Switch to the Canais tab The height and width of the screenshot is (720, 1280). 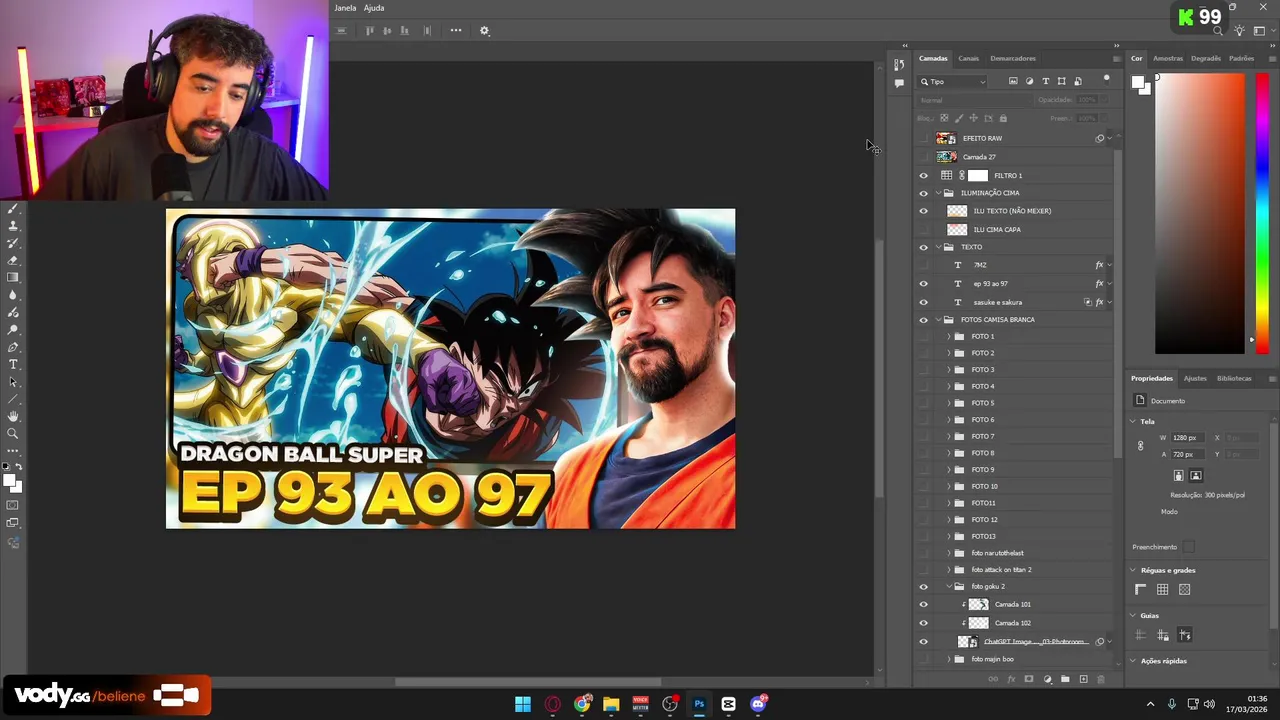[969, 58]
